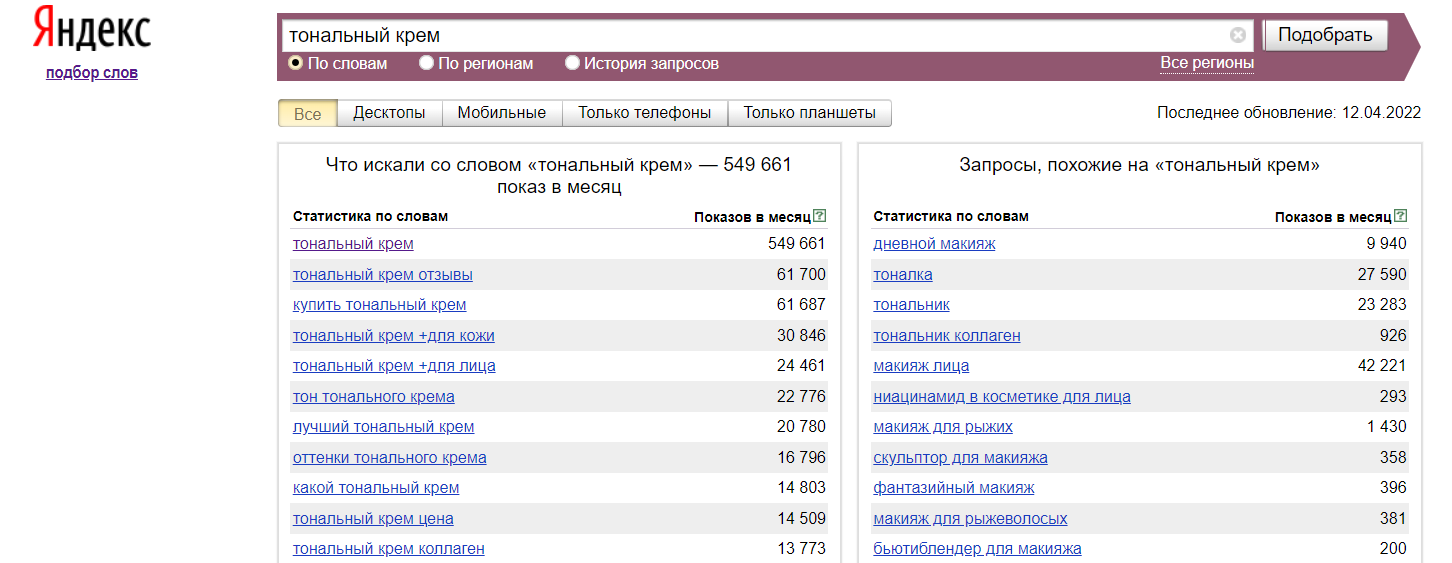Open 'тональный крем цена' link

pyautogui.click(x=373, y=519)
